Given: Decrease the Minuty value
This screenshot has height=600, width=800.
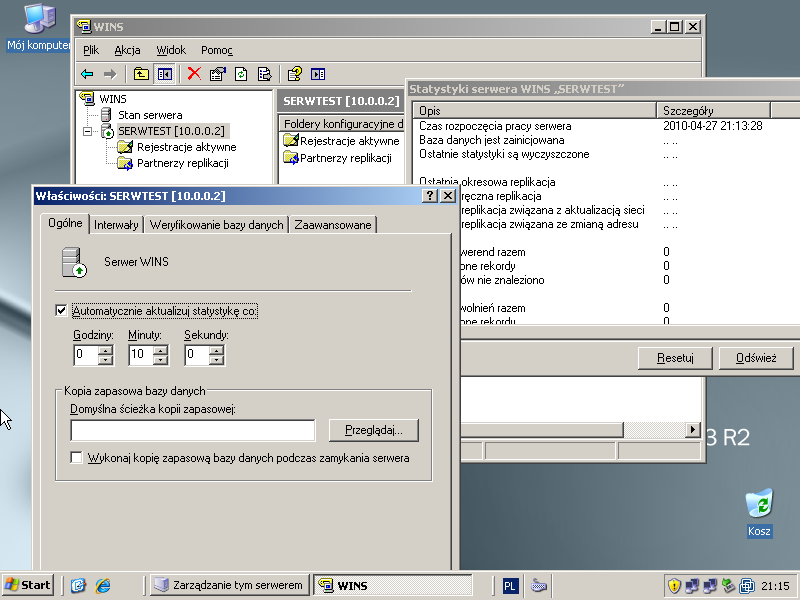Looking at the screenshot, I should (161, 360).
